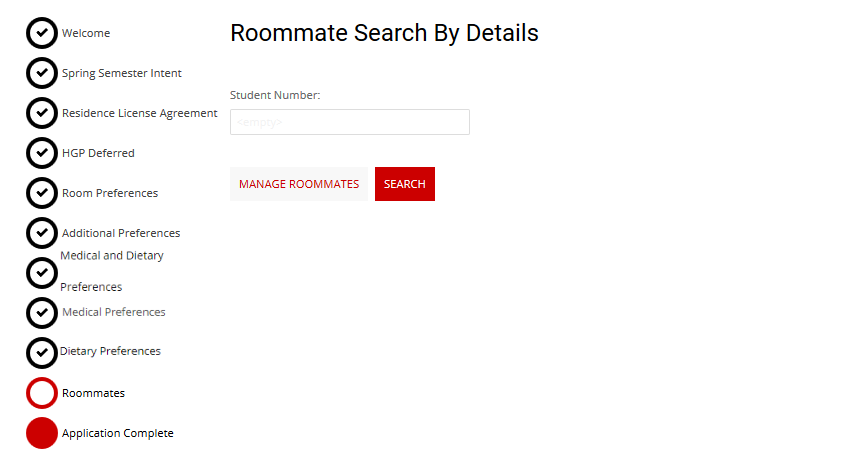This screenshot has height=471, width=853.
Task: Click the Student Number input field
Action: click(349, 122)
